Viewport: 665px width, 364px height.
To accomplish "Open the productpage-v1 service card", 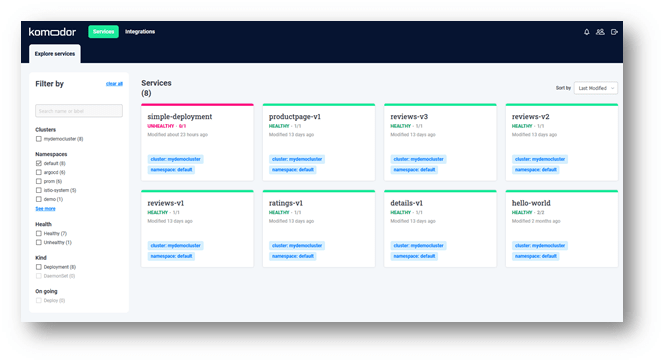I will tap(319, 143).
